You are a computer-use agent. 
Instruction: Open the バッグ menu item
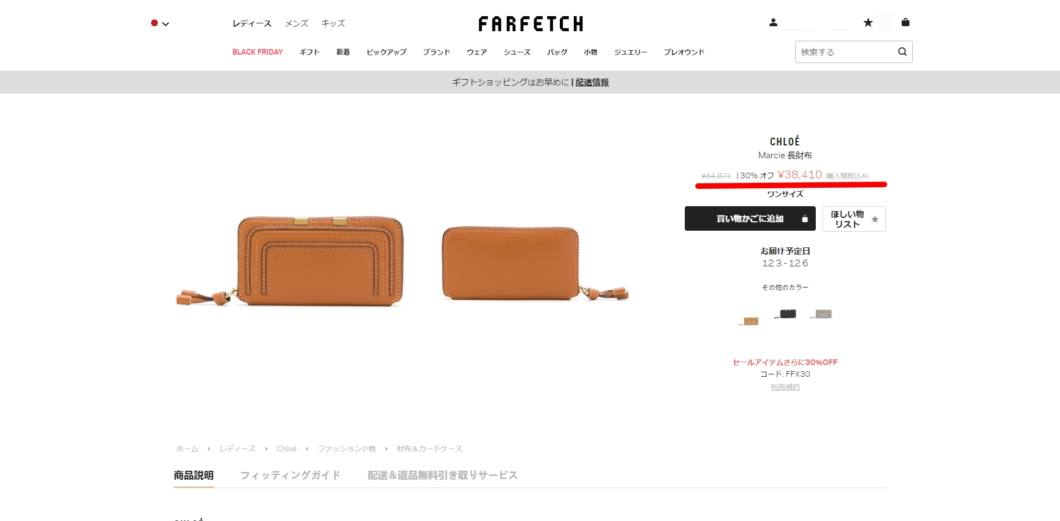tap(557, 52)
